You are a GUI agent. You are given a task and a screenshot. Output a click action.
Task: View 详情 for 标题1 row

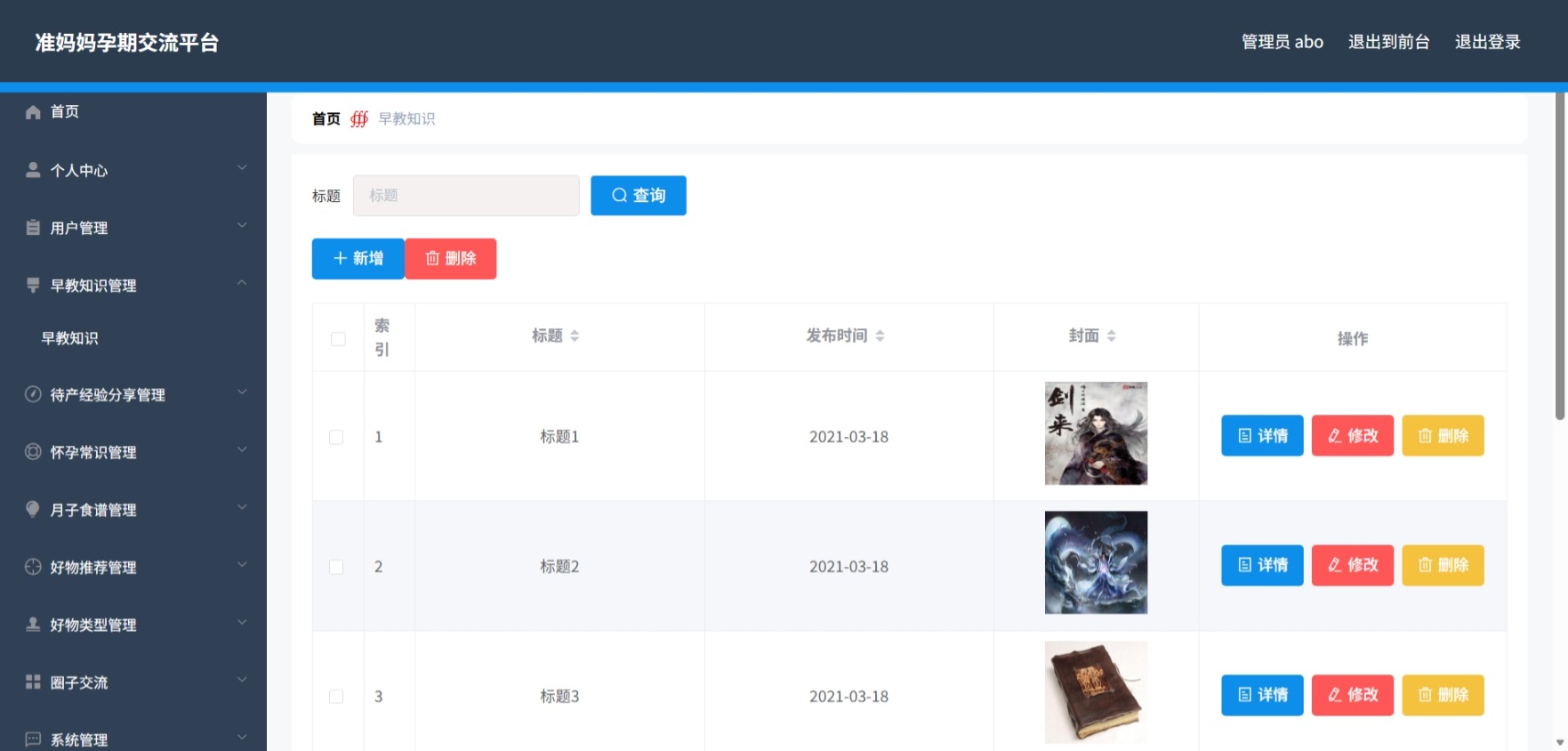click(1262, 435)
